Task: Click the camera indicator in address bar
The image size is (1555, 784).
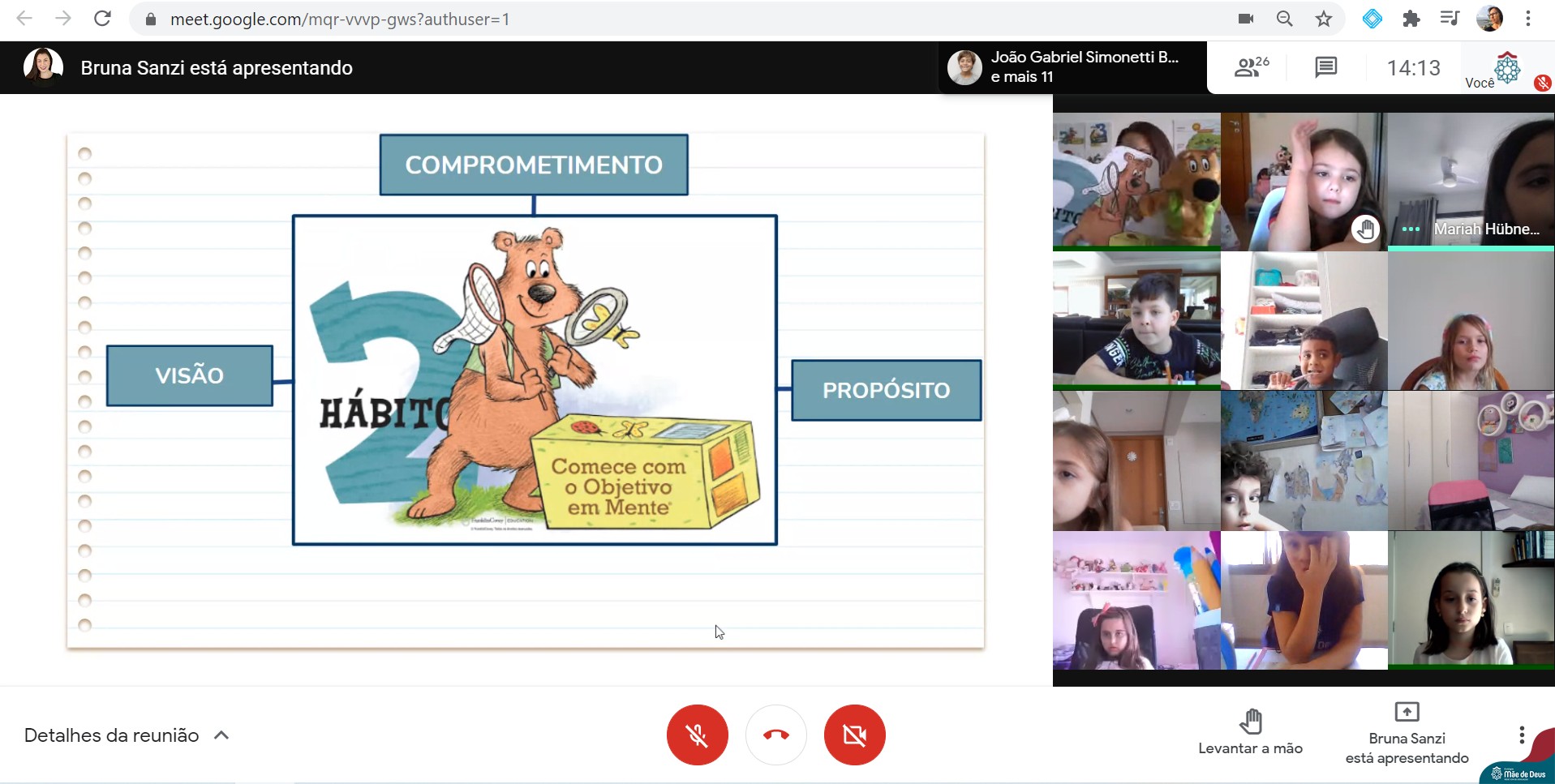Action: [x=1246, y=19]
